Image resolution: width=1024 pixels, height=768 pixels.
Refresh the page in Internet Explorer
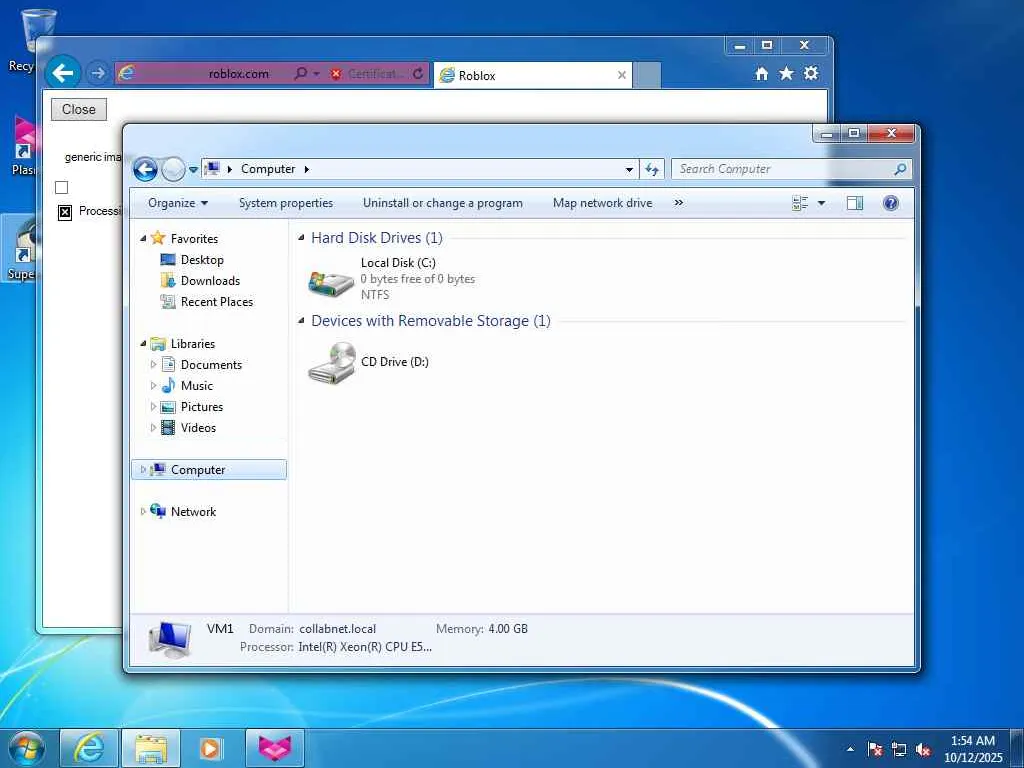[x=419, y=74]
